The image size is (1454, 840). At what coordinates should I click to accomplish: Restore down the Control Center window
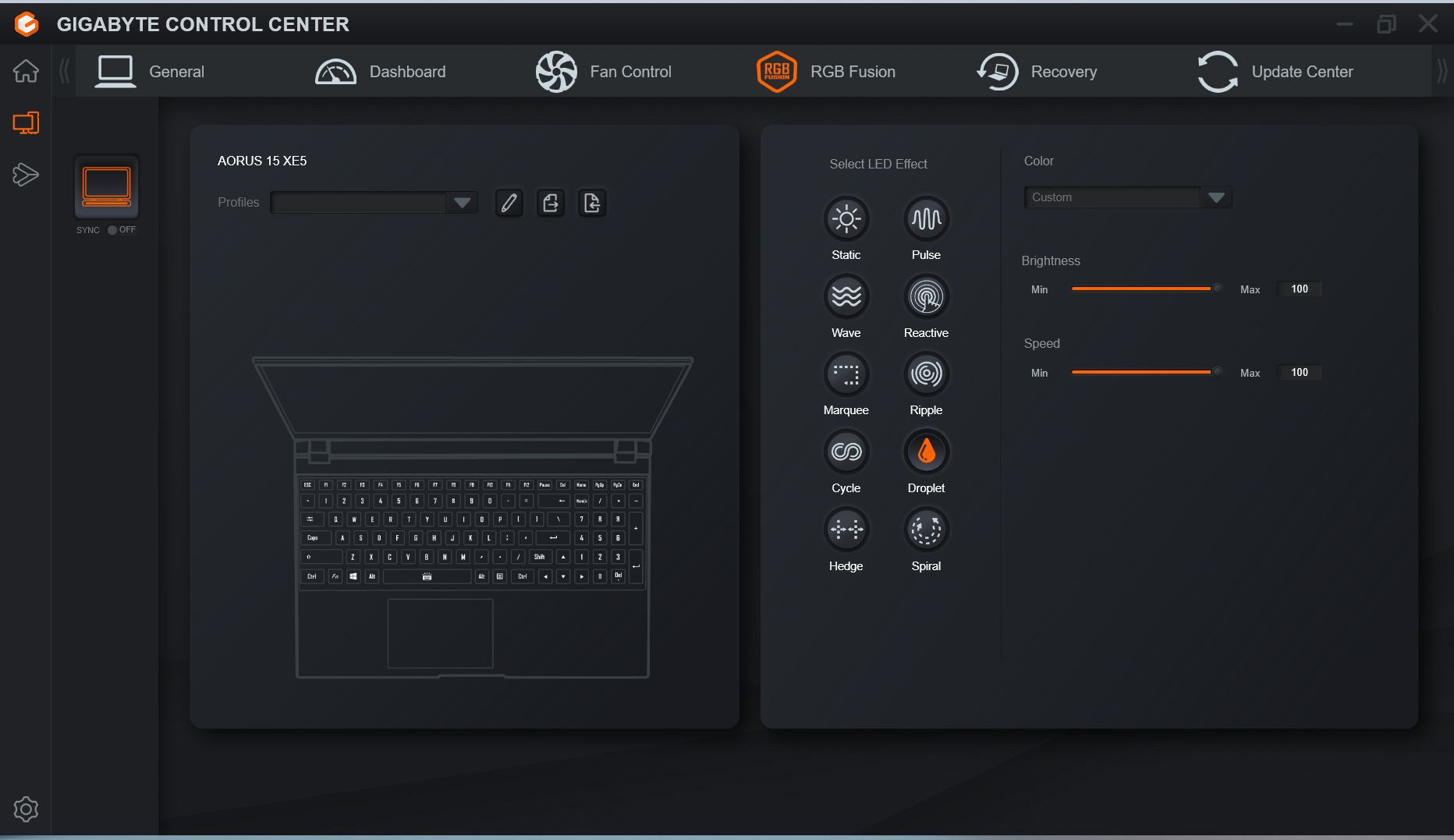tap(1386, 24)
